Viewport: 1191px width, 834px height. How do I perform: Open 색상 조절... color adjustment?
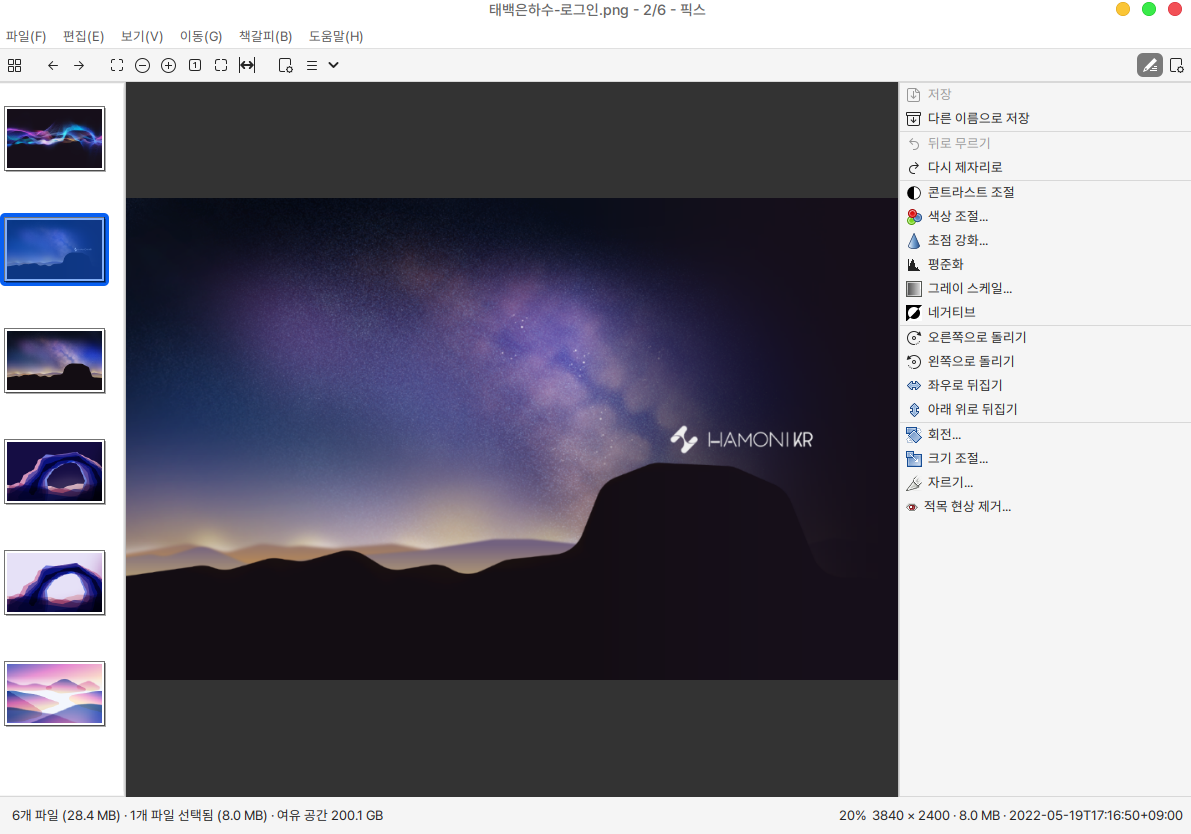click(x=957, y=216)
